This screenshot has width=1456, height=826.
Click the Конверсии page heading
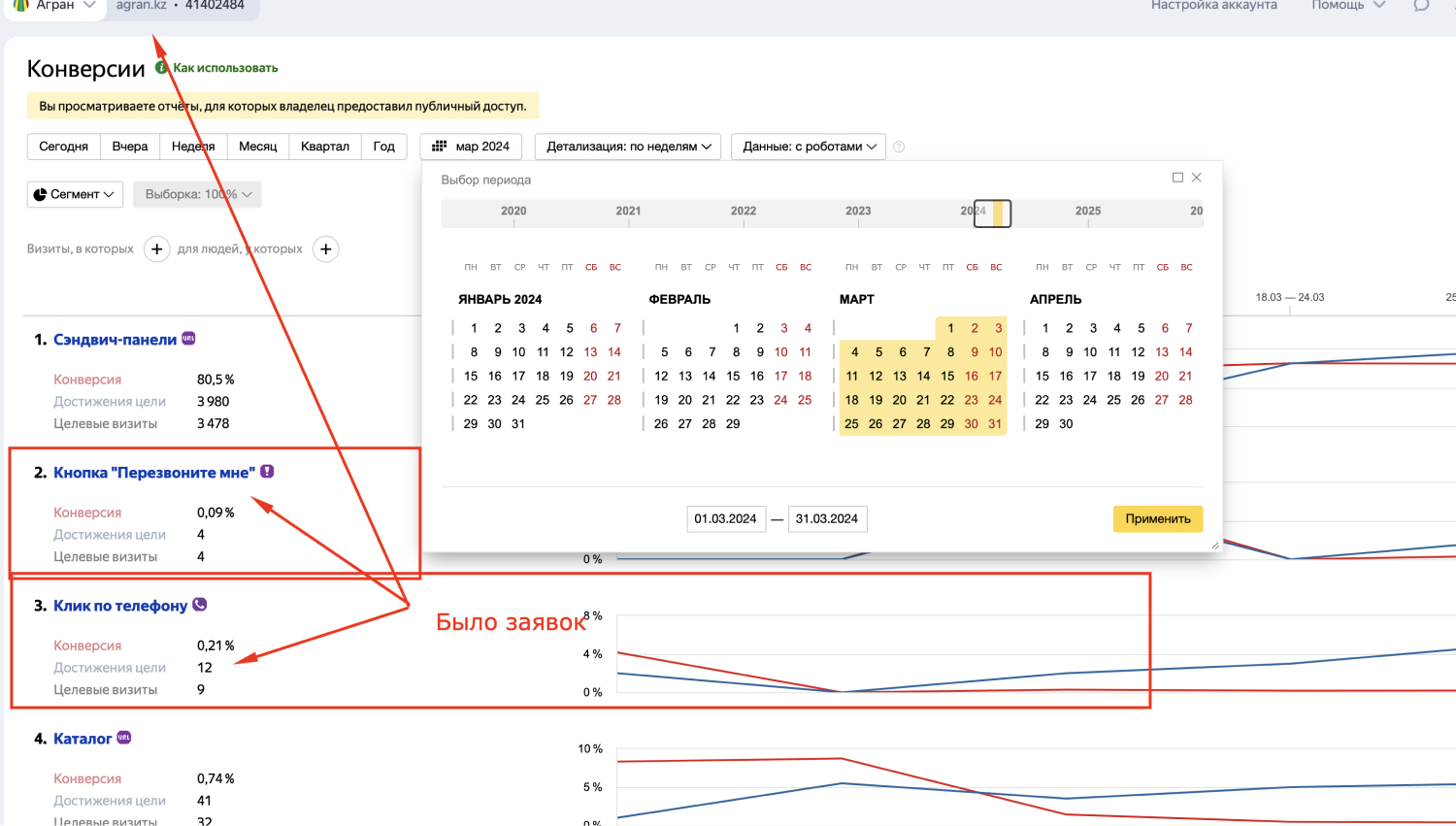point(86,69)
